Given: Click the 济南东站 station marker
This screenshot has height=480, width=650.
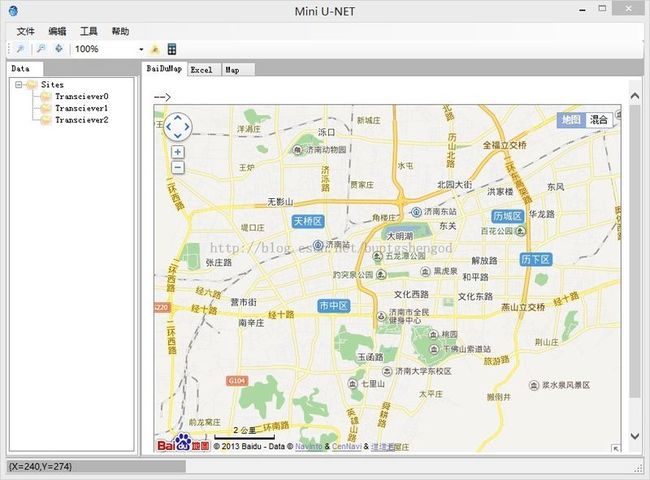Looking at the screenshot, I should click(416, 212).
